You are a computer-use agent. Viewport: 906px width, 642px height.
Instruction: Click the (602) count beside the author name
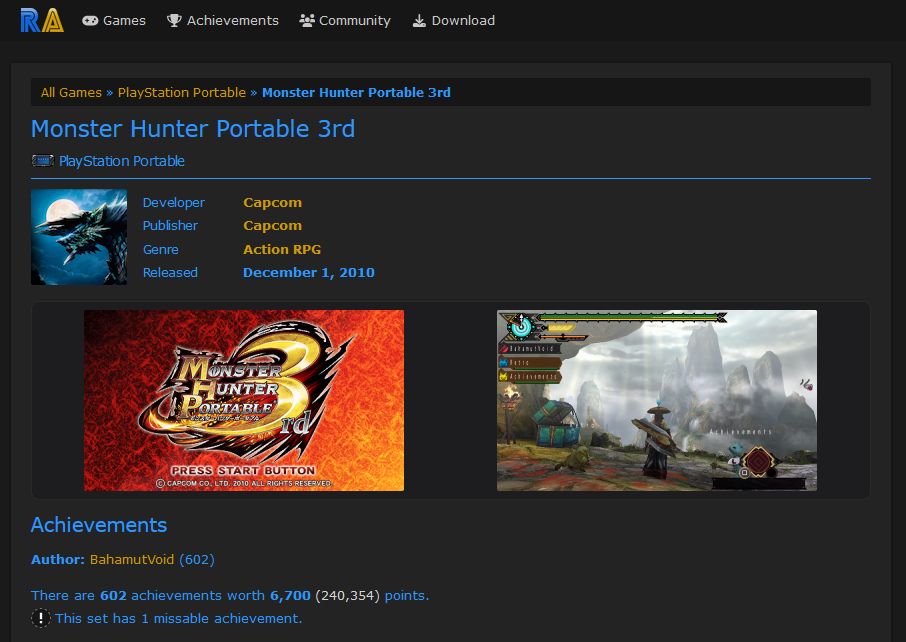pyautogui.click(x=199, y=559)
